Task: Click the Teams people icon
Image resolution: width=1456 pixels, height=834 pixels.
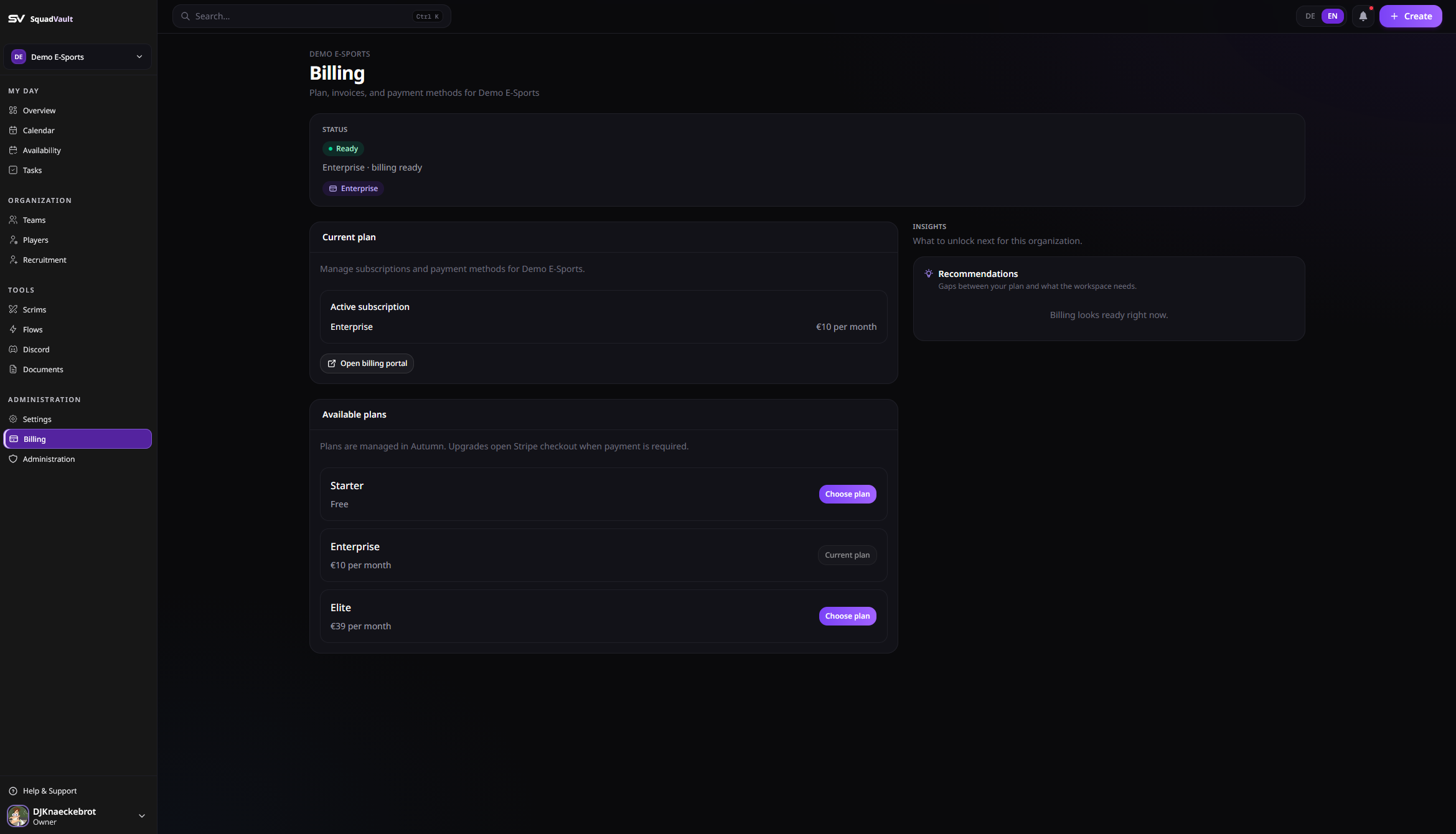Action: tap(13, 220)
